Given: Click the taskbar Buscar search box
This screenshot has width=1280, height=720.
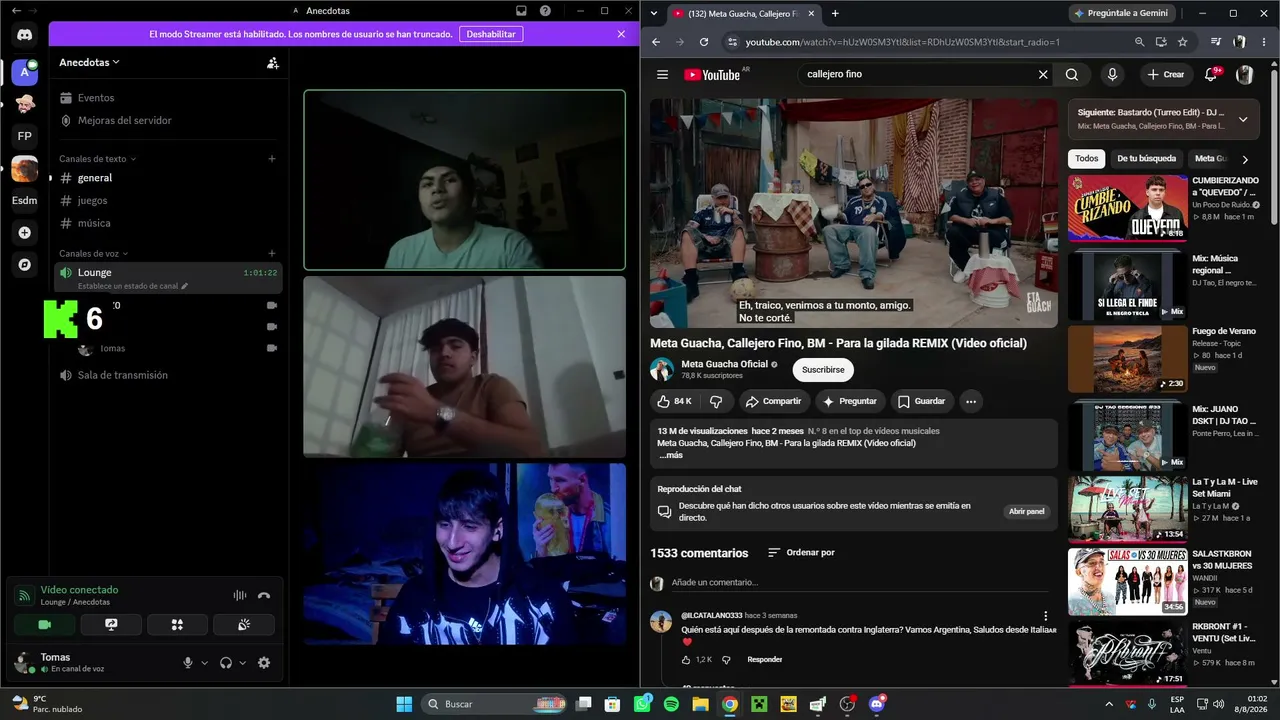Looking at the screenshot, I should (495, 704).
